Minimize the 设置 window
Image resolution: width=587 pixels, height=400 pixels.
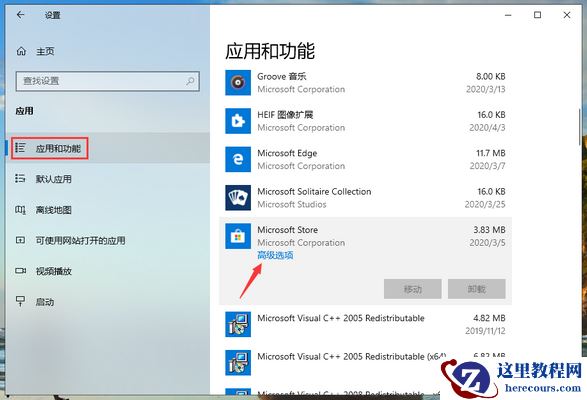[x=508, y=15]
